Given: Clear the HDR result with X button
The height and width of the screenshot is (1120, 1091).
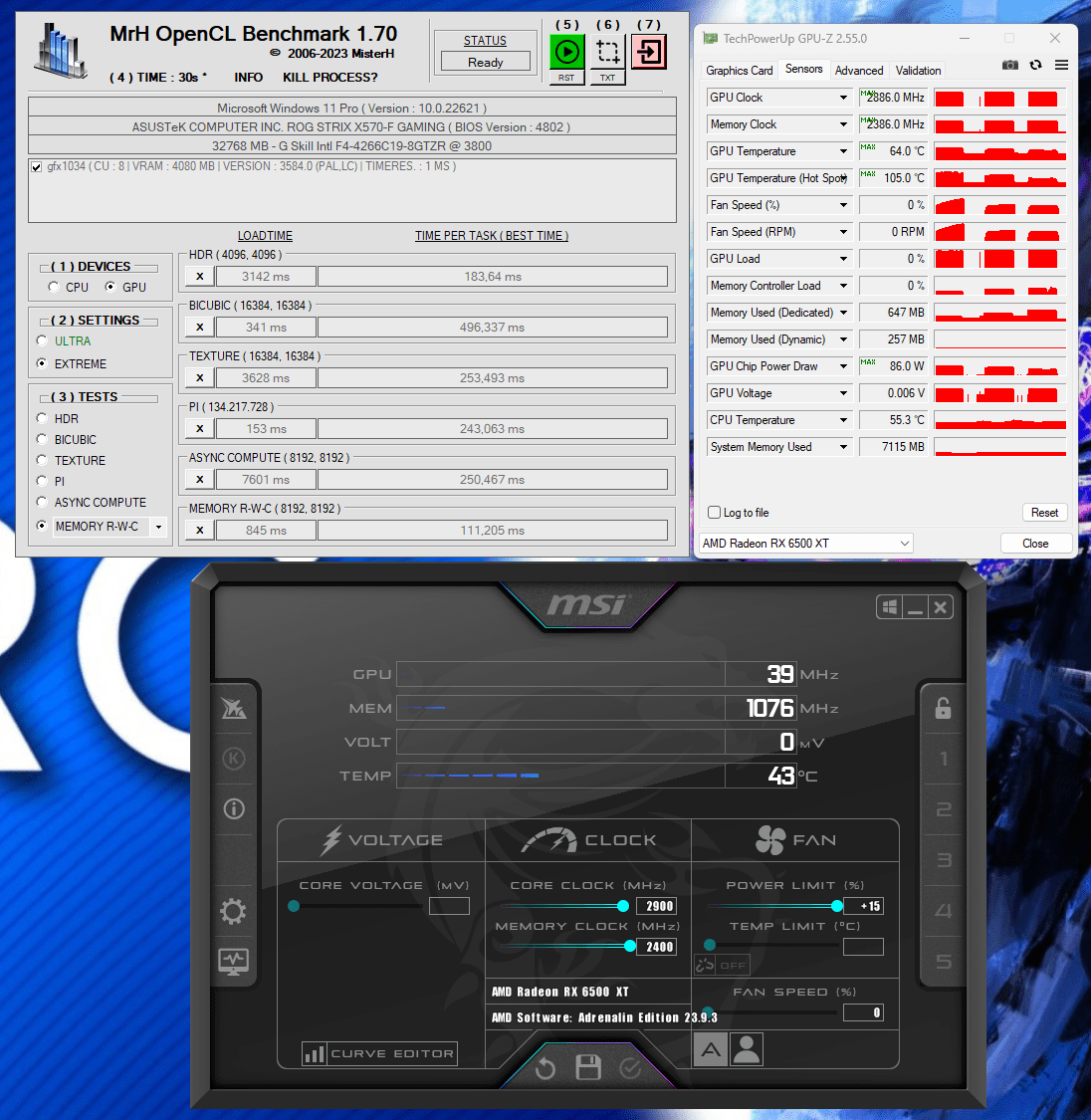Looking at the screenshot, I should click(200, 277).
